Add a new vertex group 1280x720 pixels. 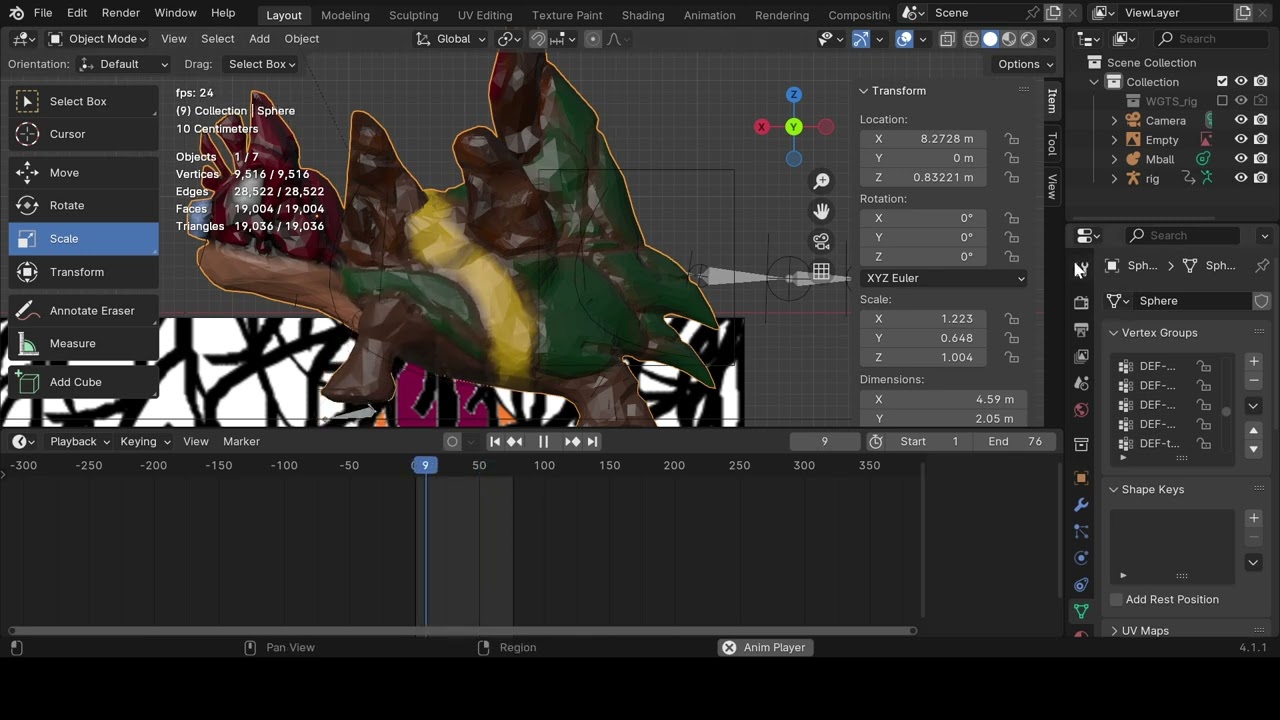pyautogui.click(x=1254, y=361)
